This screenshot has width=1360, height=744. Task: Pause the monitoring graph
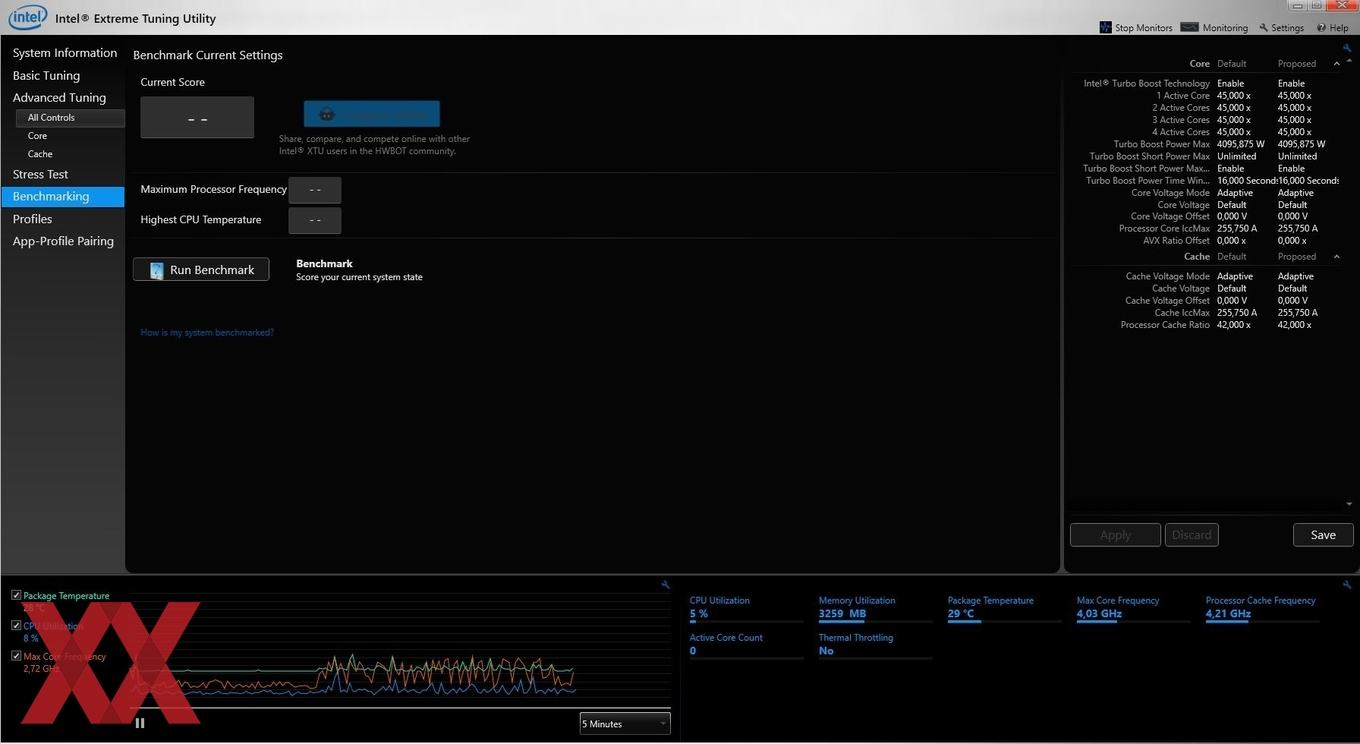[x=140, y=723]
